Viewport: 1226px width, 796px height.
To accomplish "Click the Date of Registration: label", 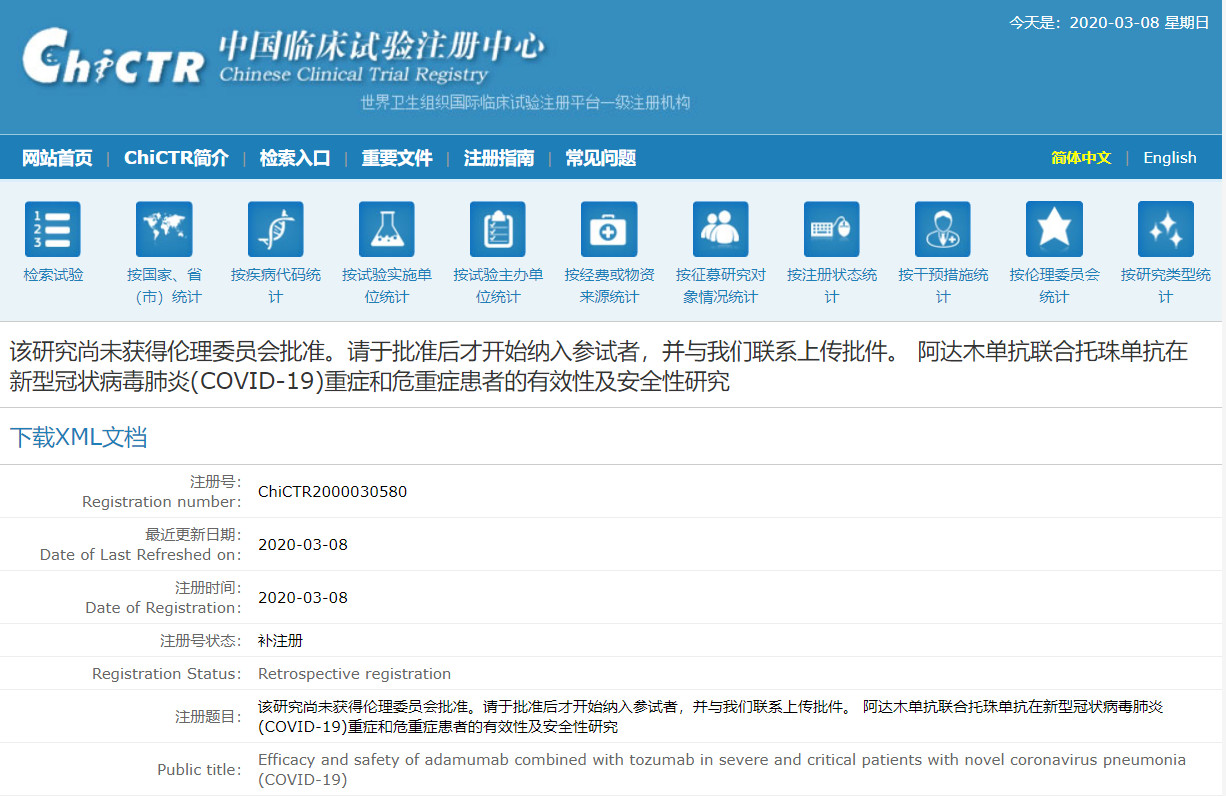I will tap(164, 608).
